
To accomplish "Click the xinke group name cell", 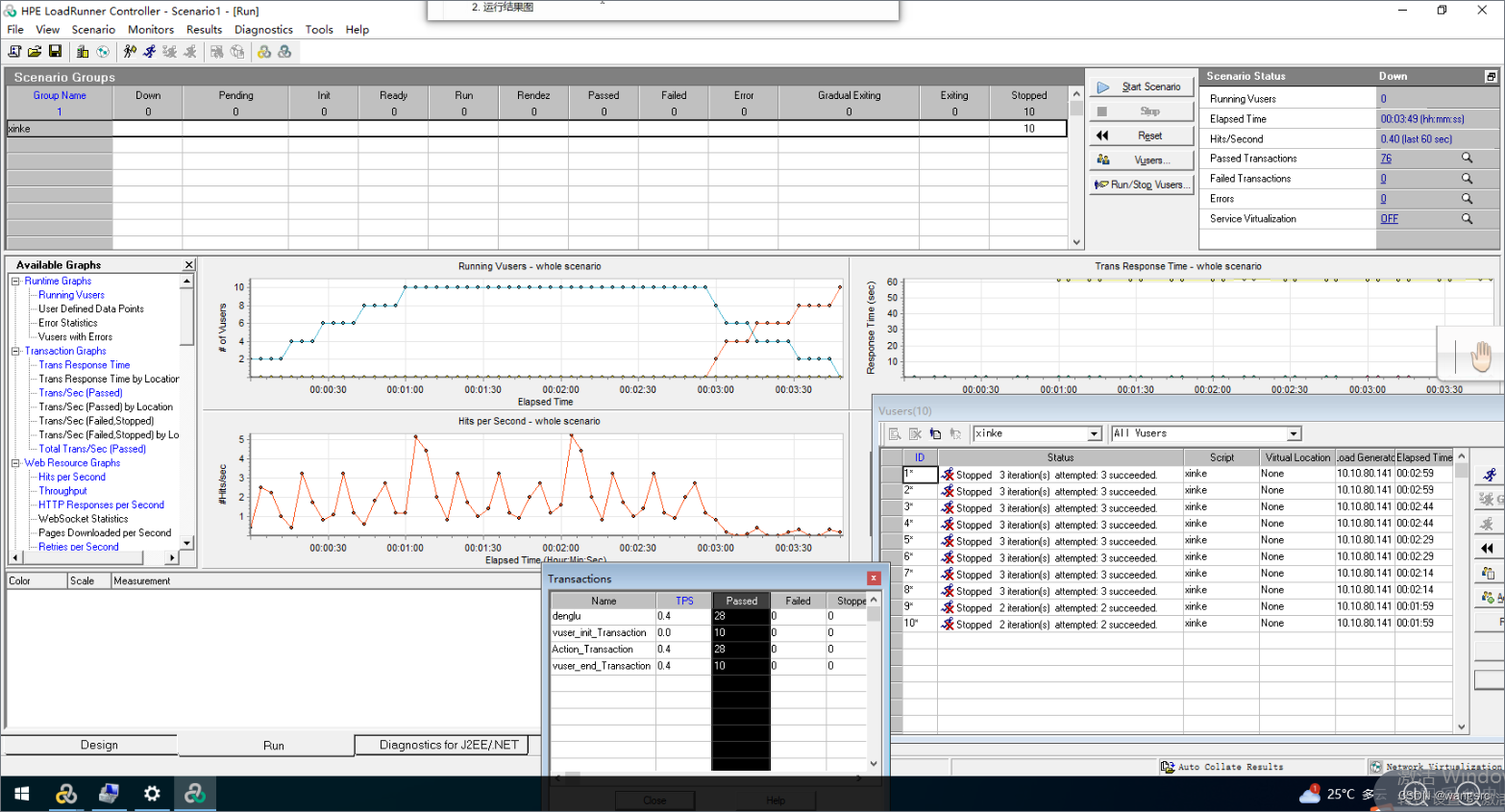I will point(59,129).
